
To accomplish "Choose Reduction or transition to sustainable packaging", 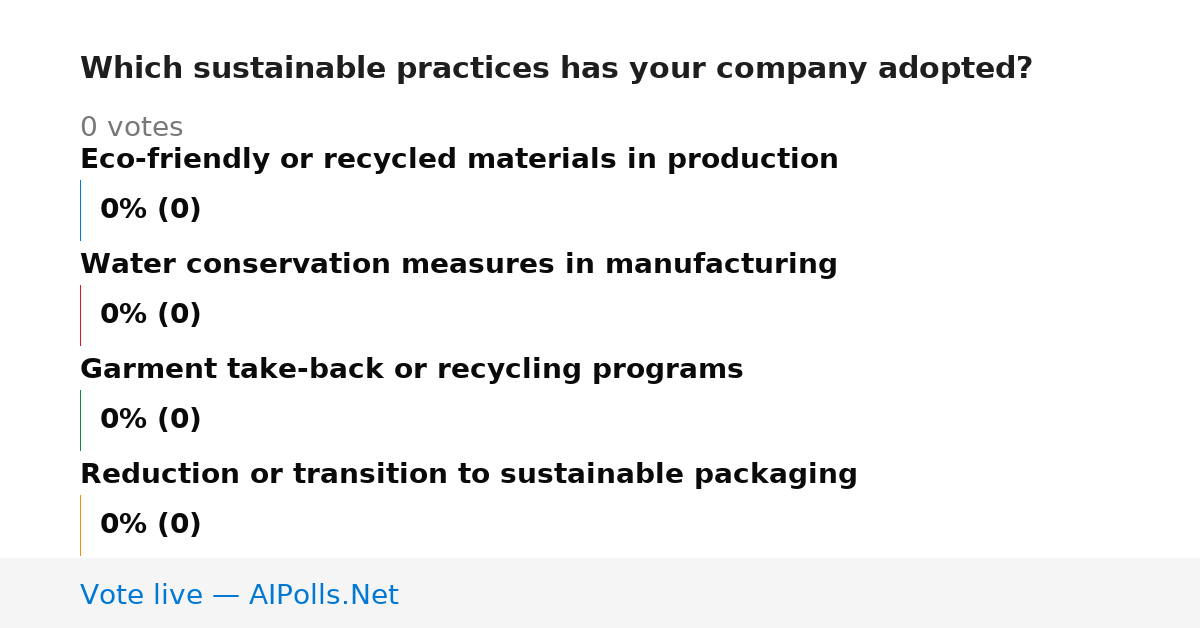I will (x=469, y=475).
